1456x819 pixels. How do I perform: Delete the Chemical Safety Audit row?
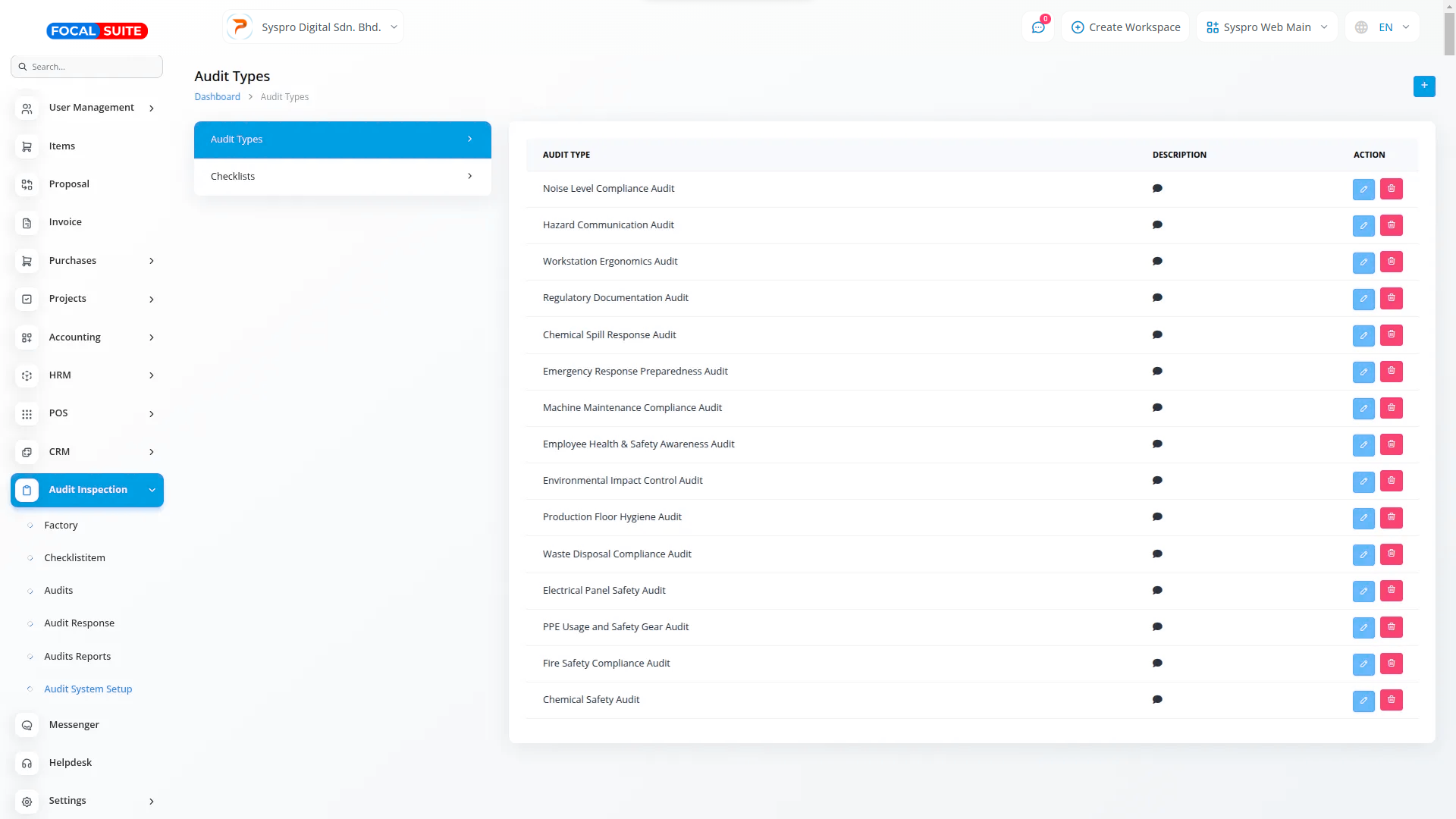click(x=1391, y=700)
